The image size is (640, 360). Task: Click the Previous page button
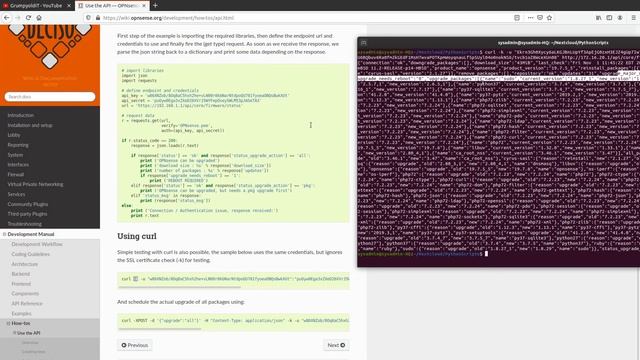(x=135, y=345)
